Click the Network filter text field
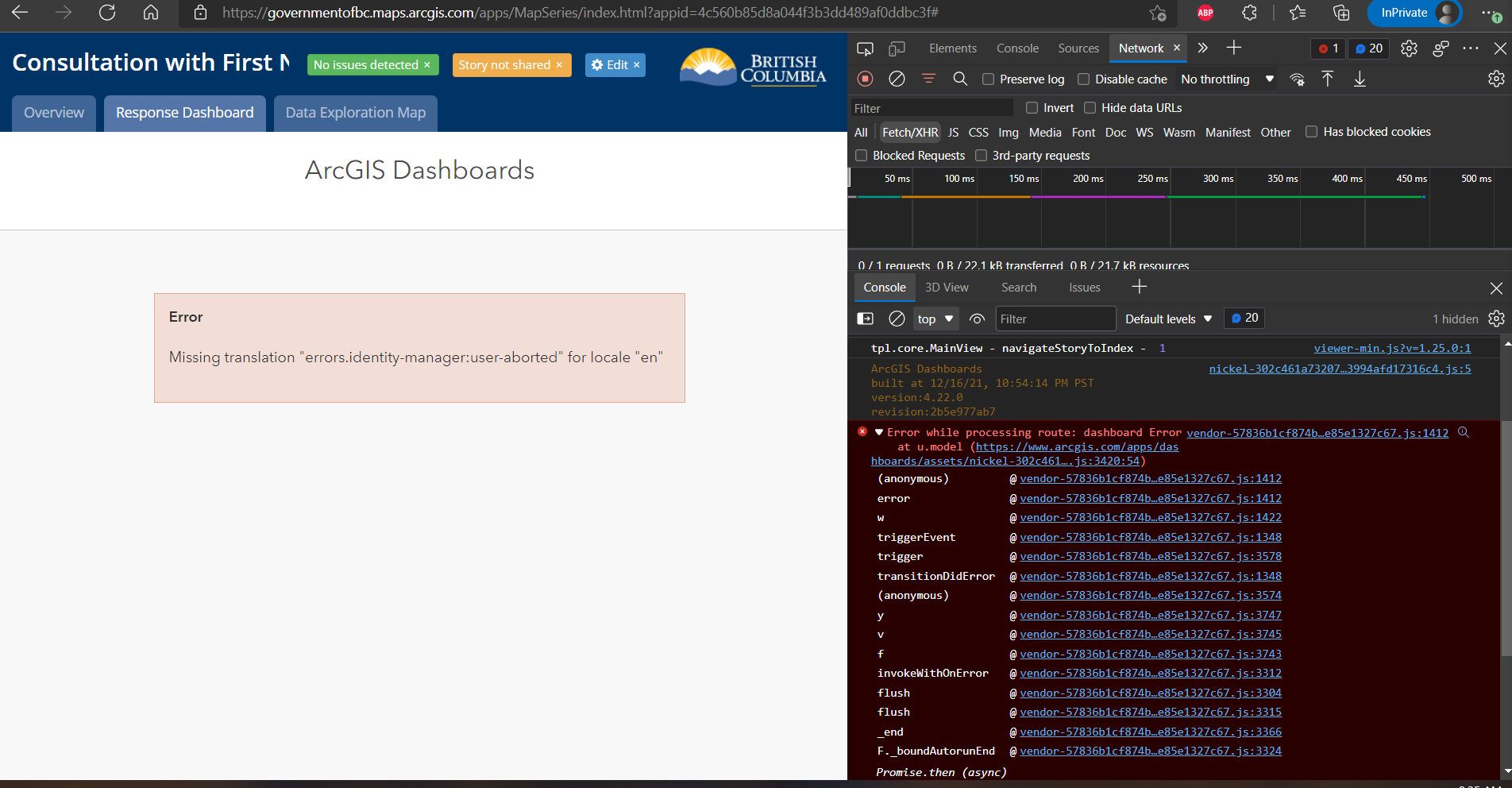 coord(932,108)
